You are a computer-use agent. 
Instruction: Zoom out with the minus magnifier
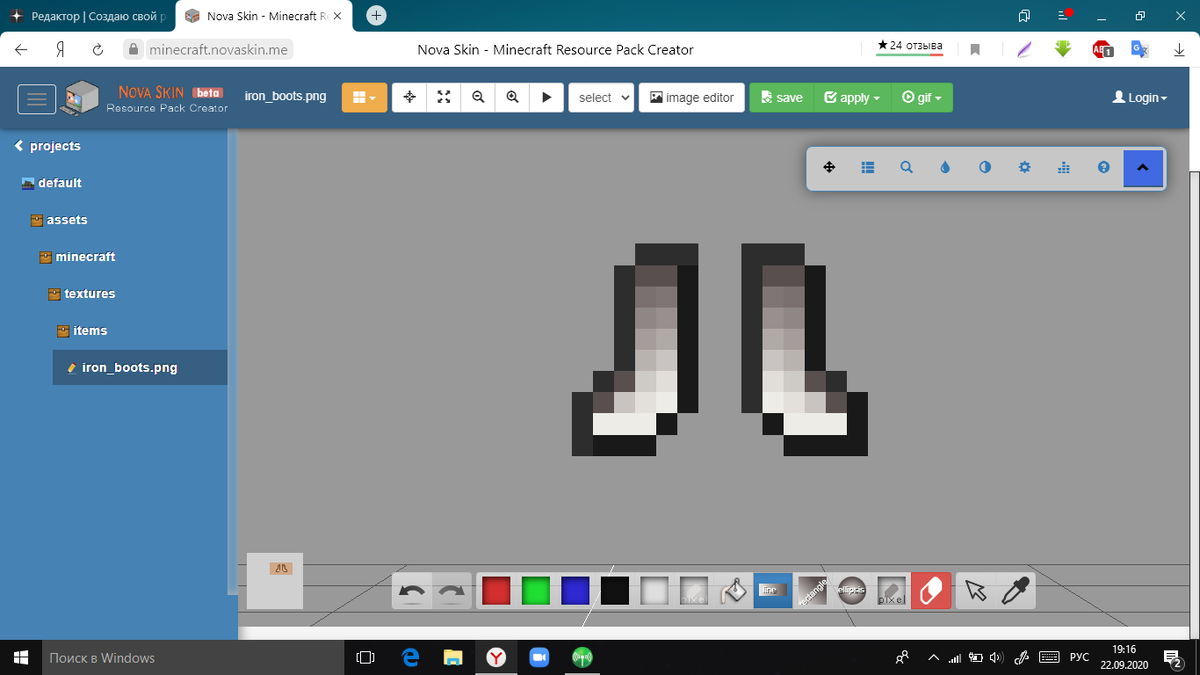478,97
